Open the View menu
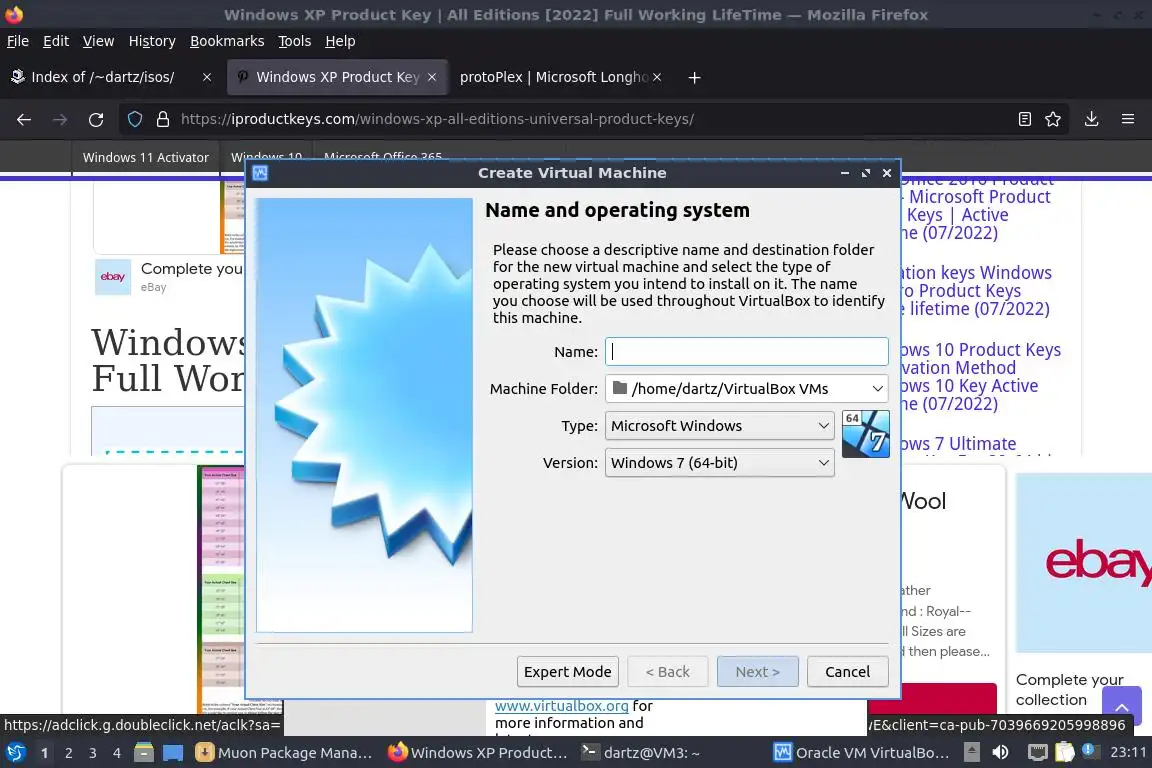The width and height of the screenshot is (1152, 768). pos(98,41)
